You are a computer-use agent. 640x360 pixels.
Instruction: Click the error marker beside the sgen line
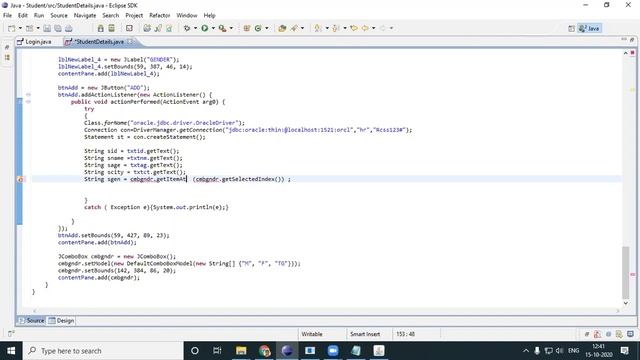click(20, 179)
